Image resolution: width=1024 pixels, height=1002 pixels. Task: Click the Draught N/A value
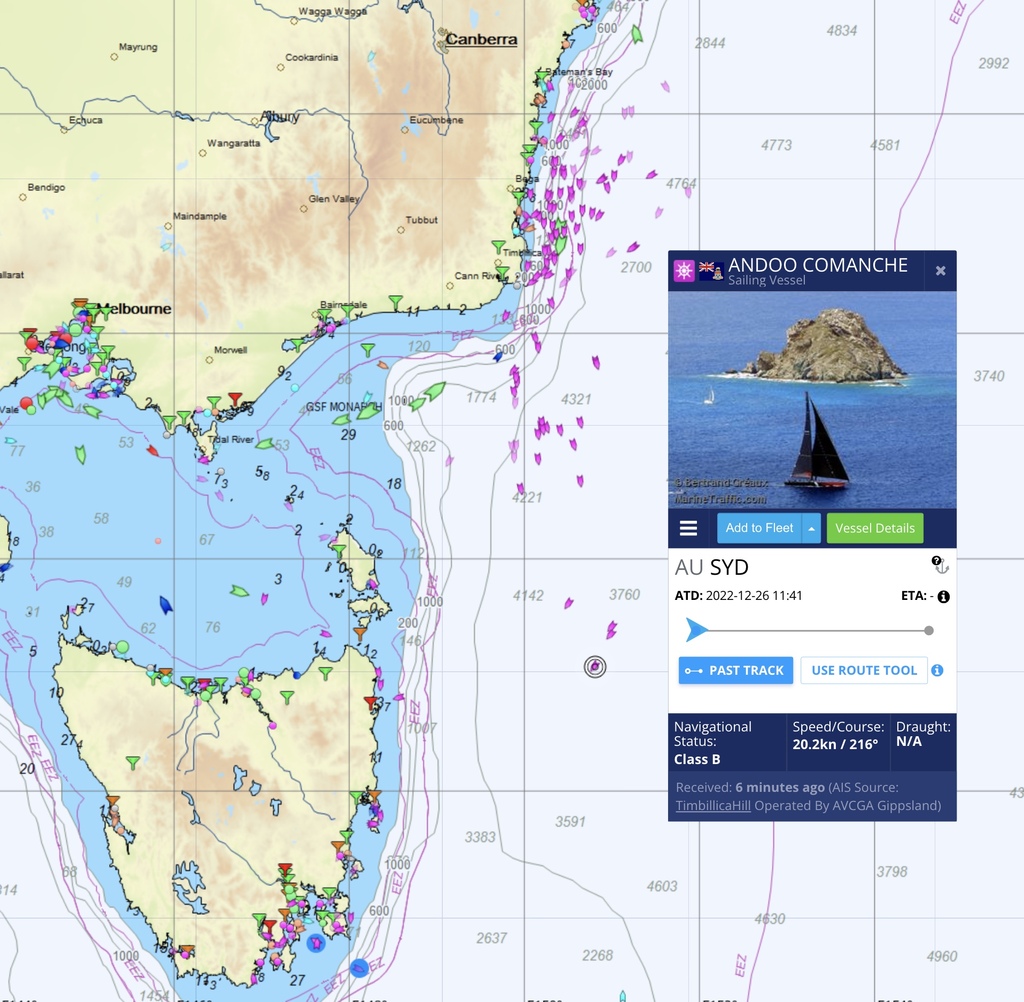tap(908, 741)
